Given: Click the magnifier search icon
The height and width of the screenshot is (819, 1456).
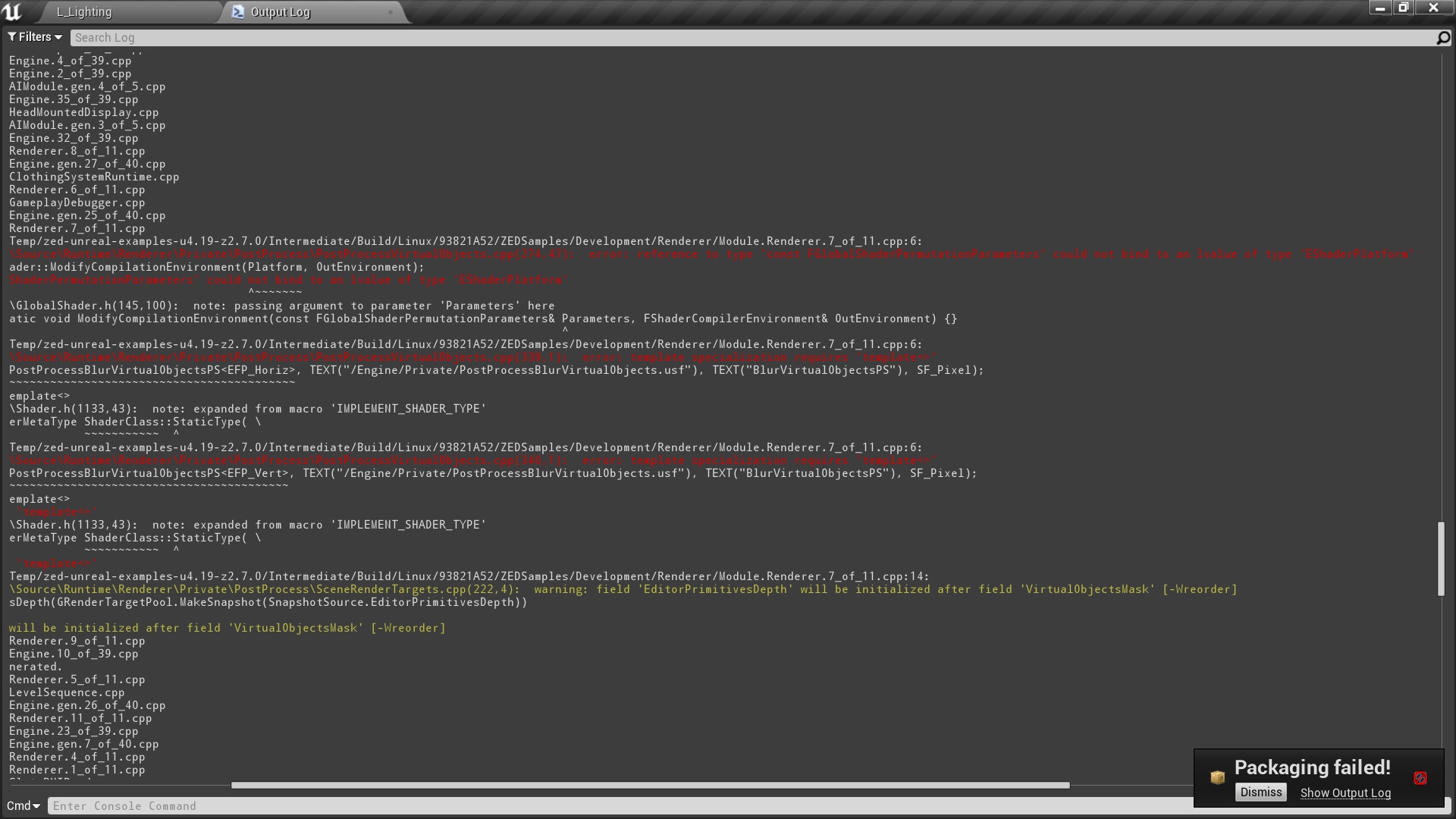Looking at the screenshot, I should point(1443,36).
